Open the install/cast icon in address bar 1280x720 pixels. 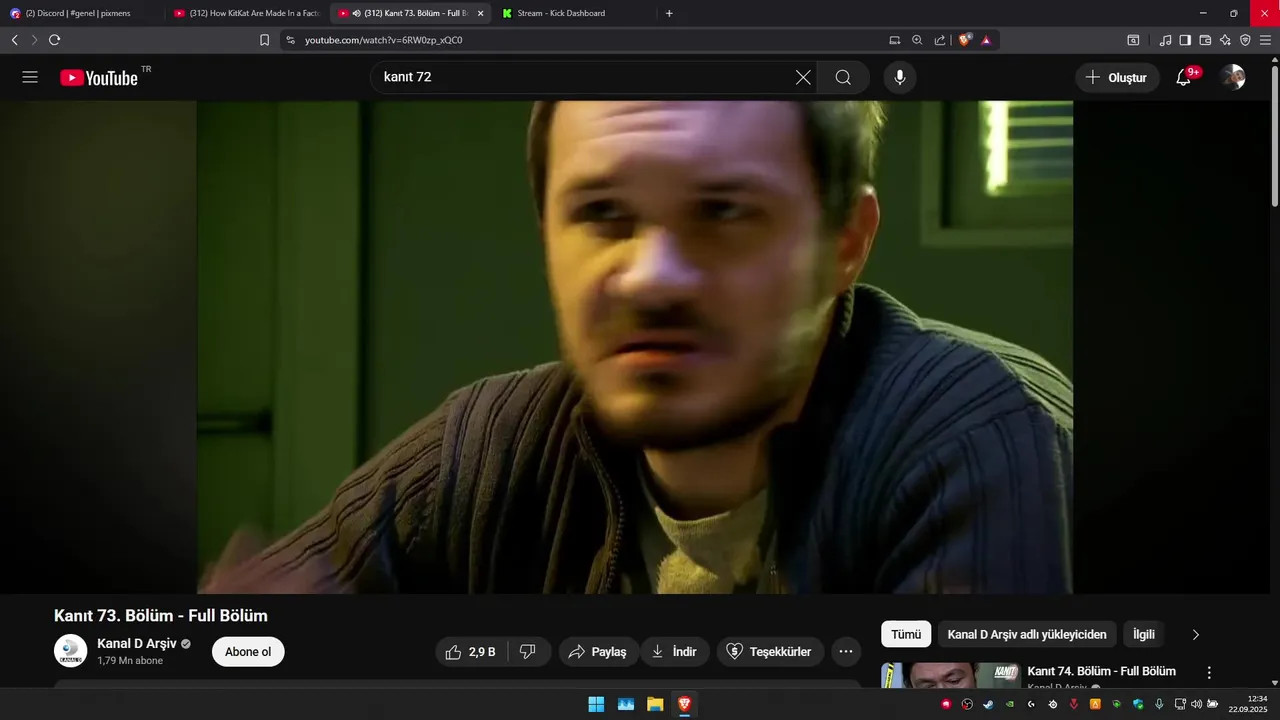(x=895, y=40)
